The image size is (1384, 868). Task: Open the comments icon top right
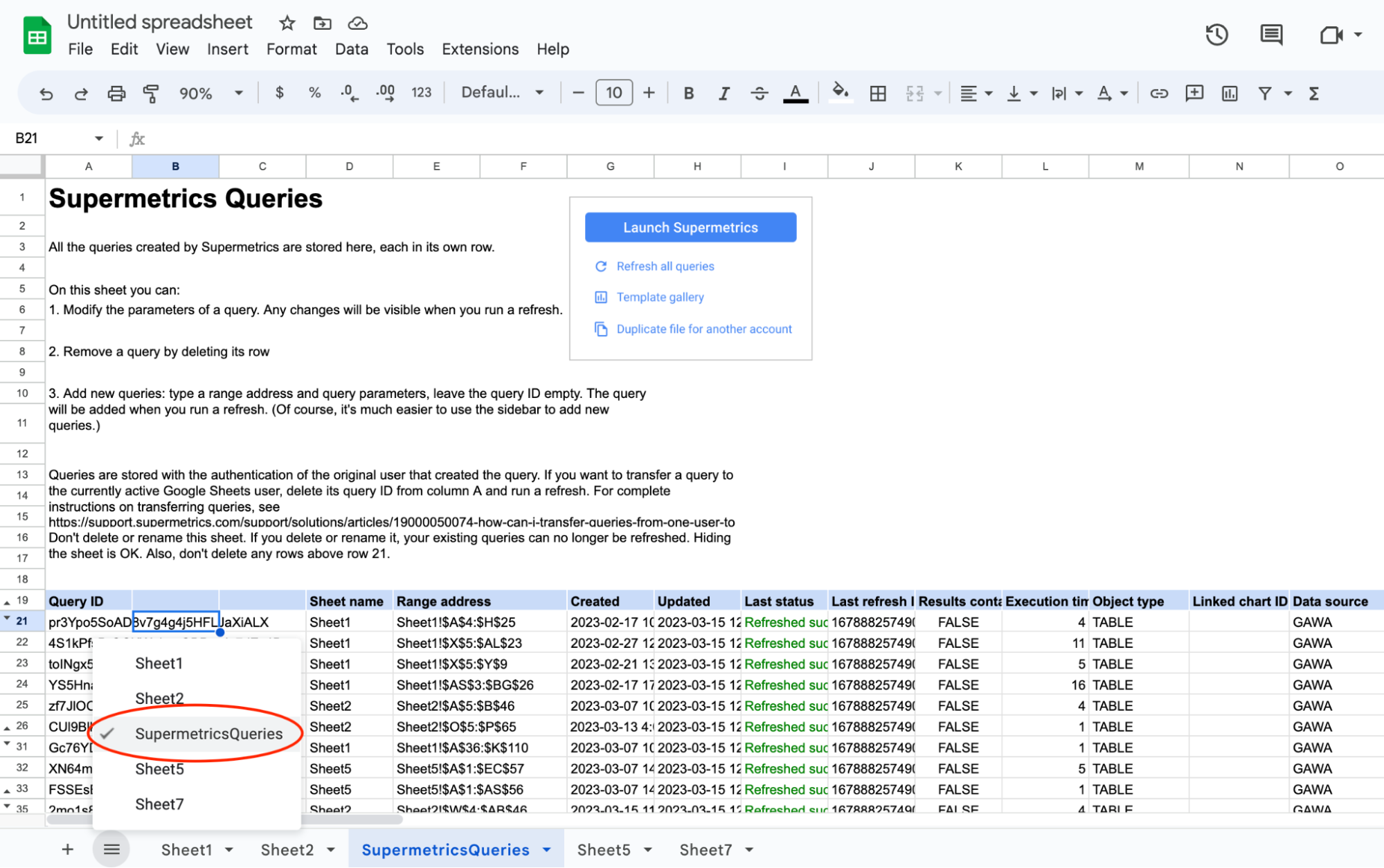(x=1271, y=35)
